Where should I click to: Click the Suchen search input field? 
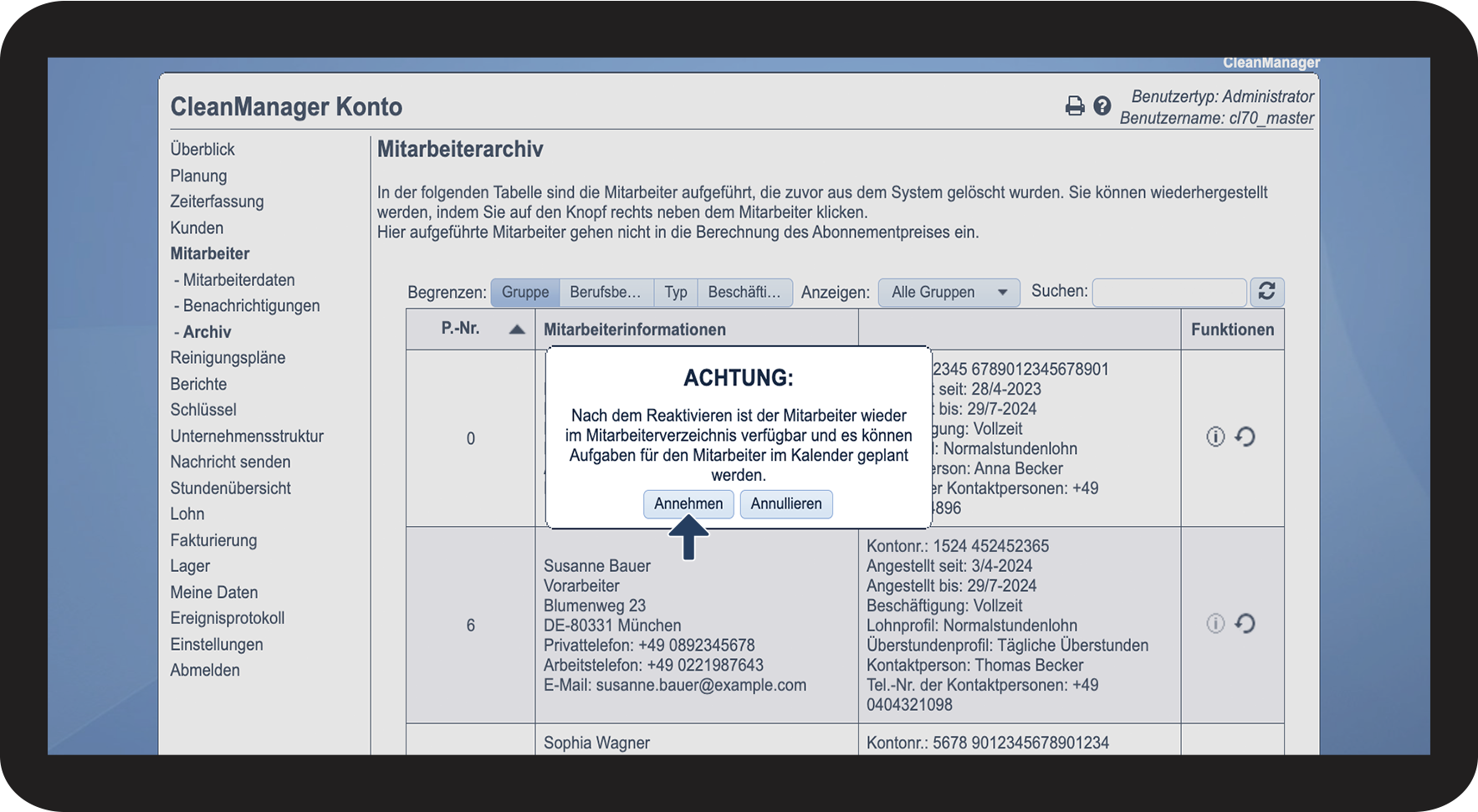[1169, 293]
